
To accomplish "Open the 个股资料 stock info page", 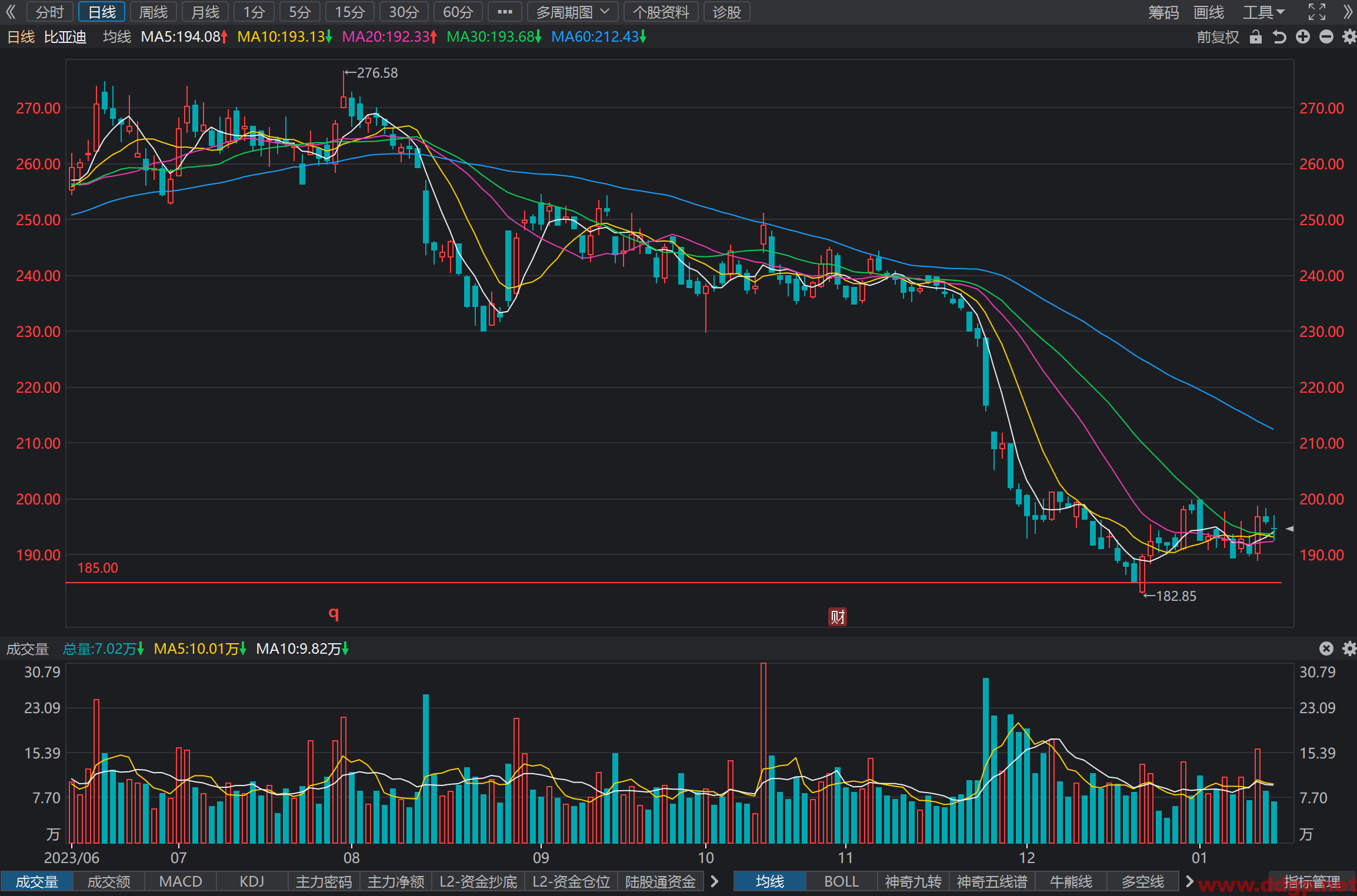I will (661, 12).
